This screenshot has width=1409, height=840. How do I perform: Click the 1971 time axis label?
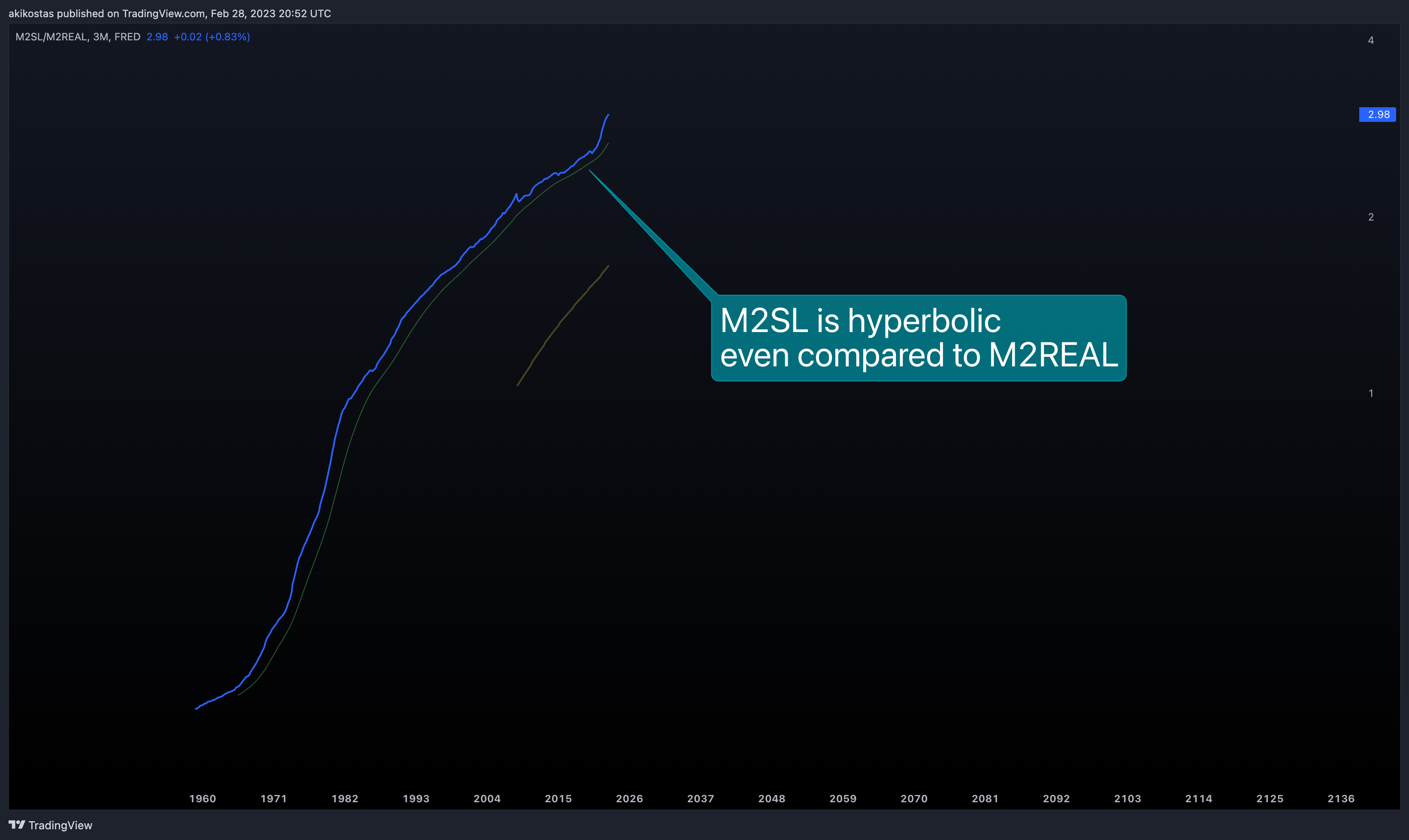tap(273, 799)
